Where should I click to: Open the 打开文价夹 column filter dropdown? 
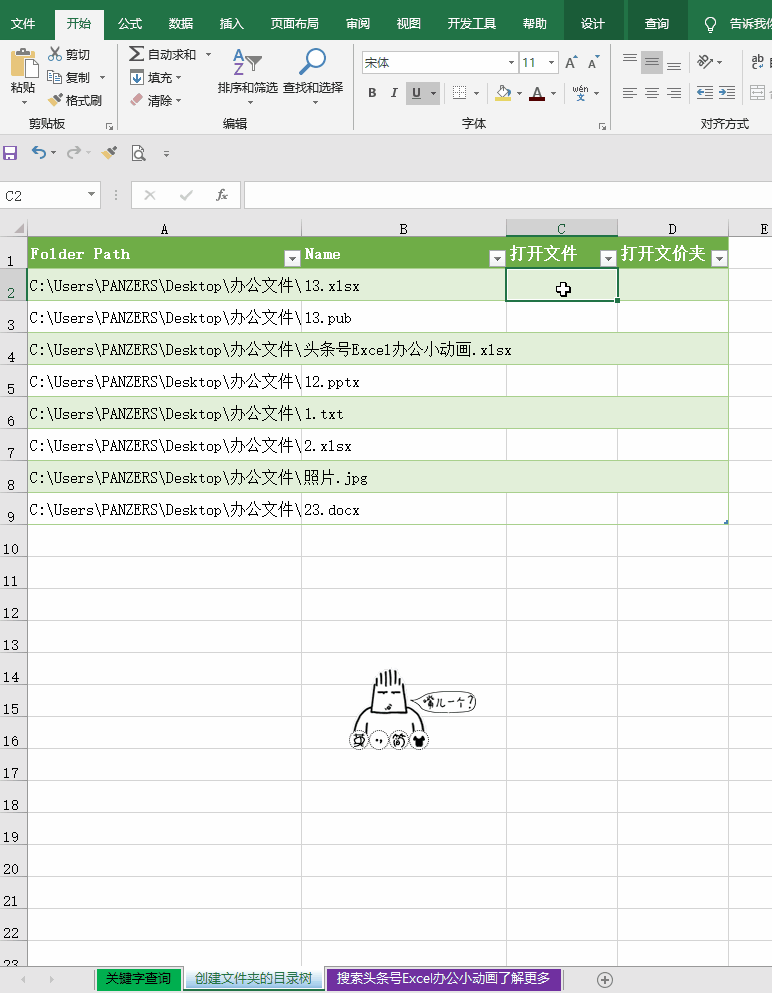click(719, 258)
